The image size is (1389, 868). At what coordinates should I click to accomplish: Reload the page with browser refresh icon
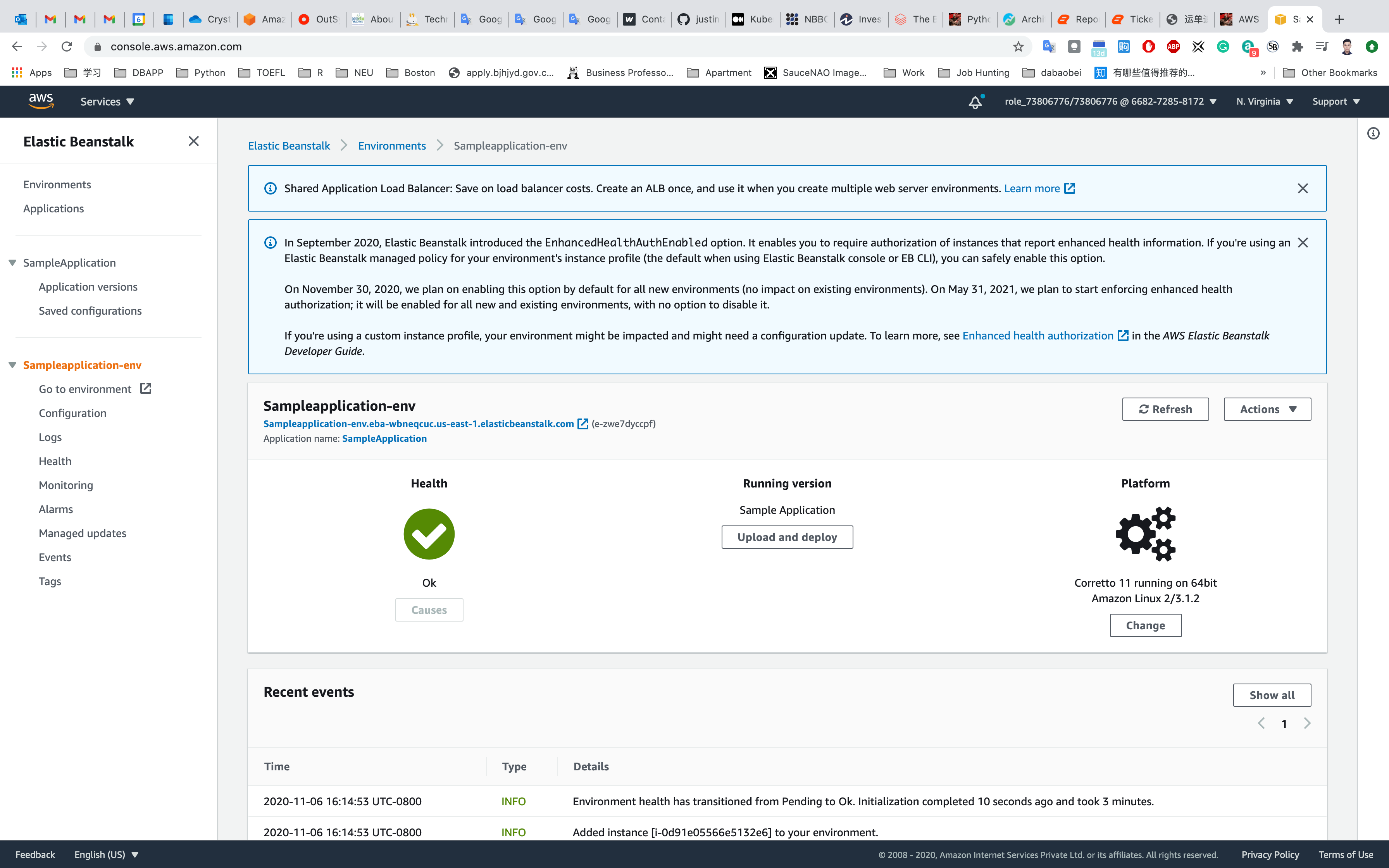[67, 46]
